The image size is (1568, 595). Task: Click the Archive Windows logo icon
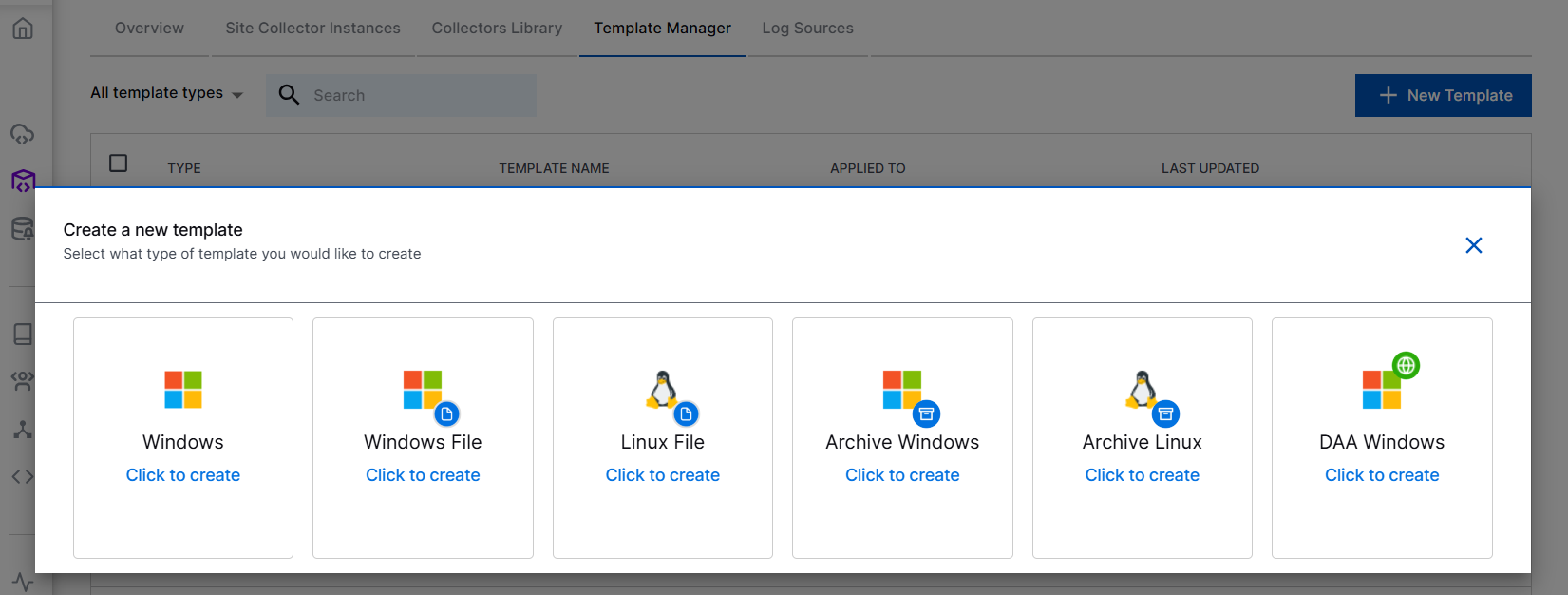click(x=902, y=390)
